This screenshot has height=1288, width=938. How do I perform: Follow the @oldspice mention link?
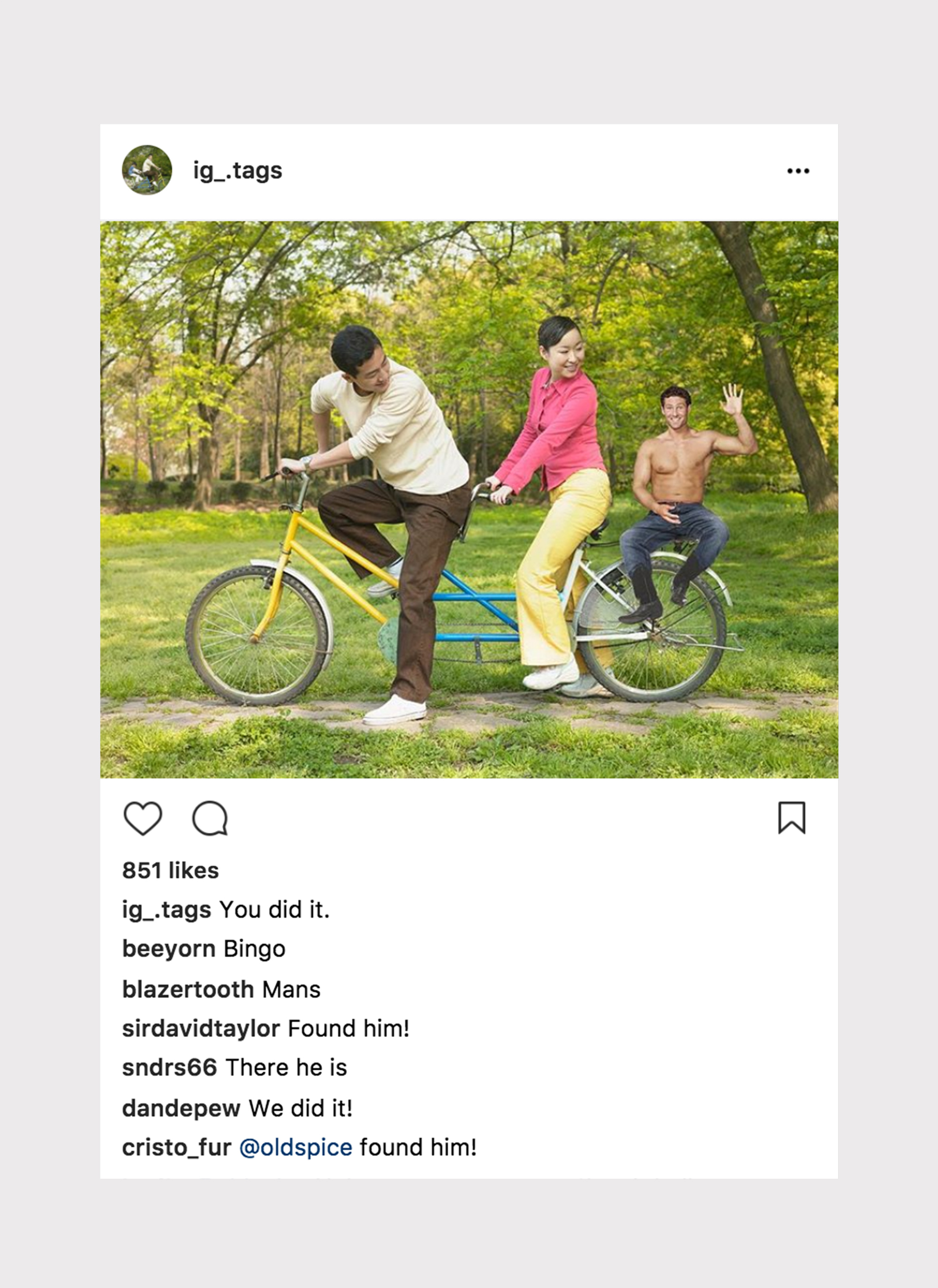(296, 1148)
